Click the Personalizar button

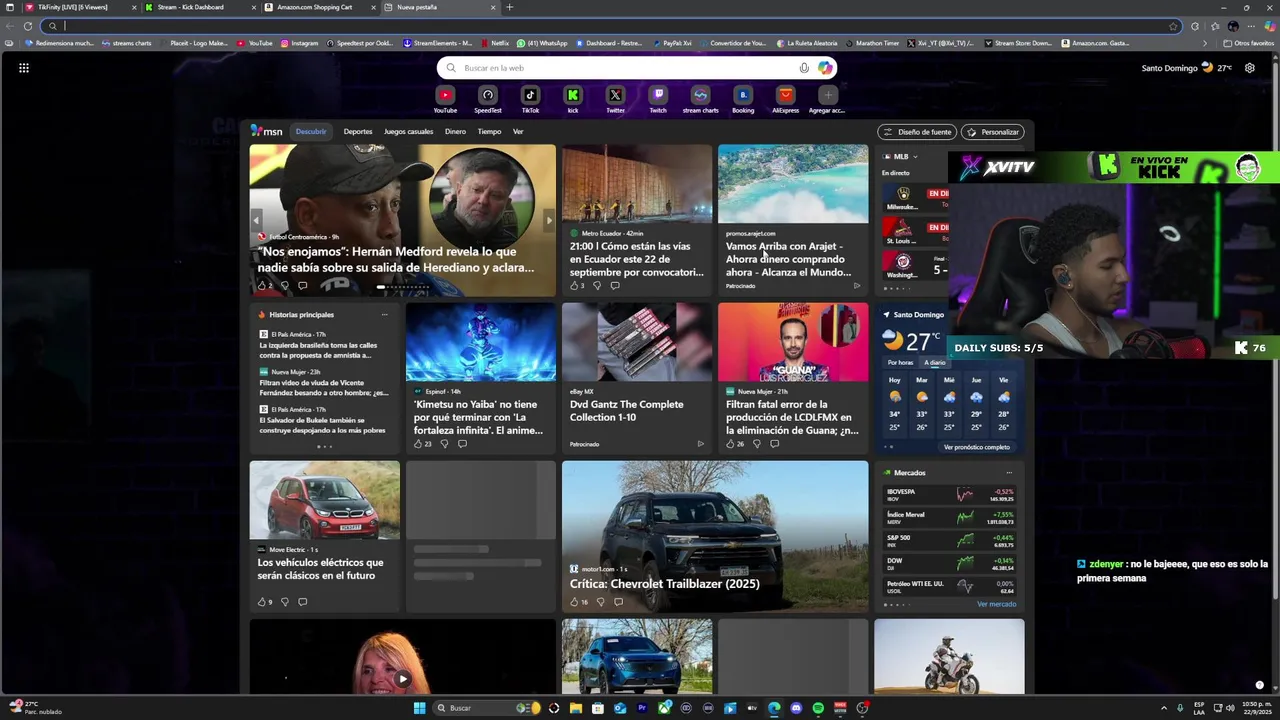coord(993,132)
